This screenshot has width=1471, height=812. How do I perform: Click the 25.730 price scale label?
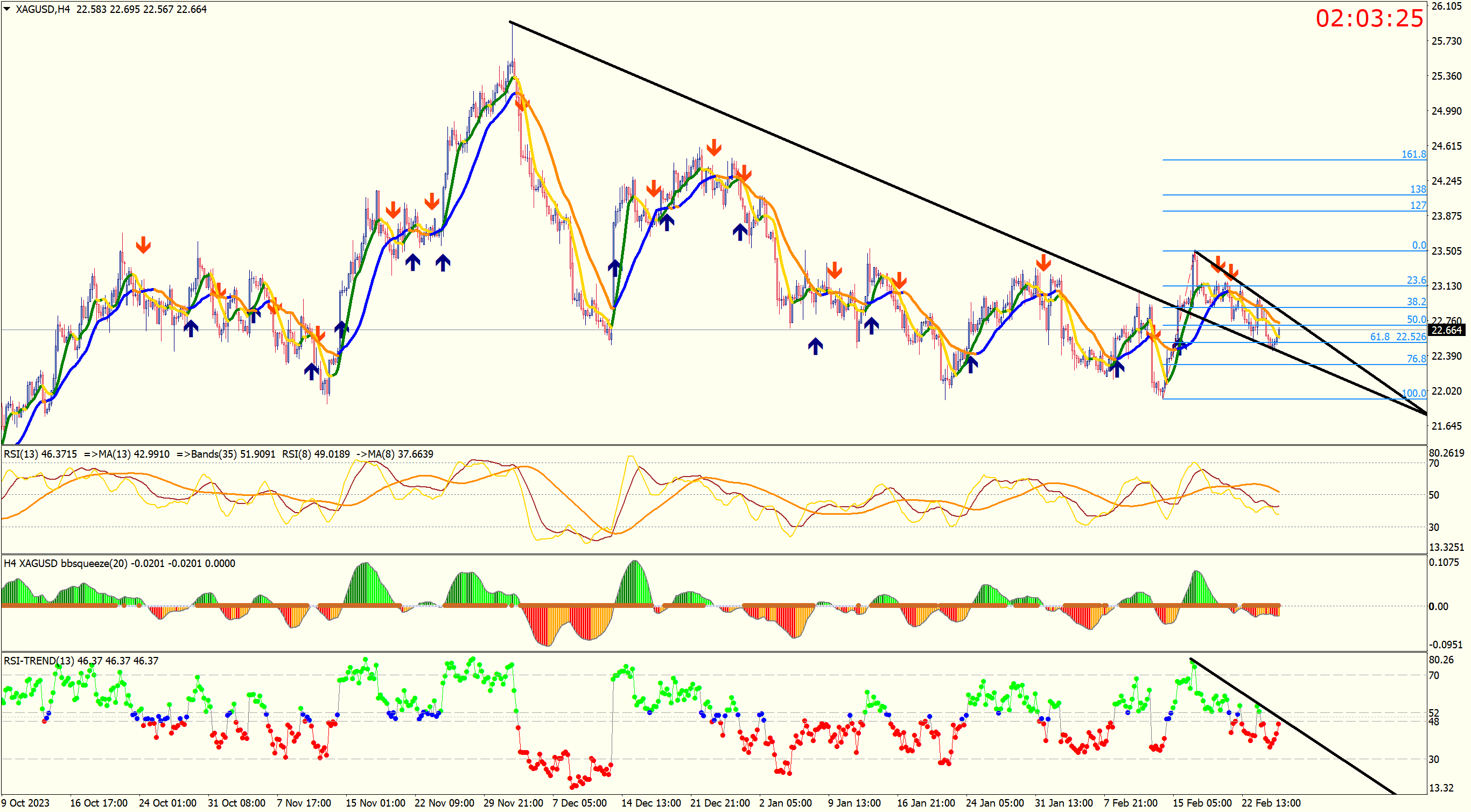tap(1446, 41)
